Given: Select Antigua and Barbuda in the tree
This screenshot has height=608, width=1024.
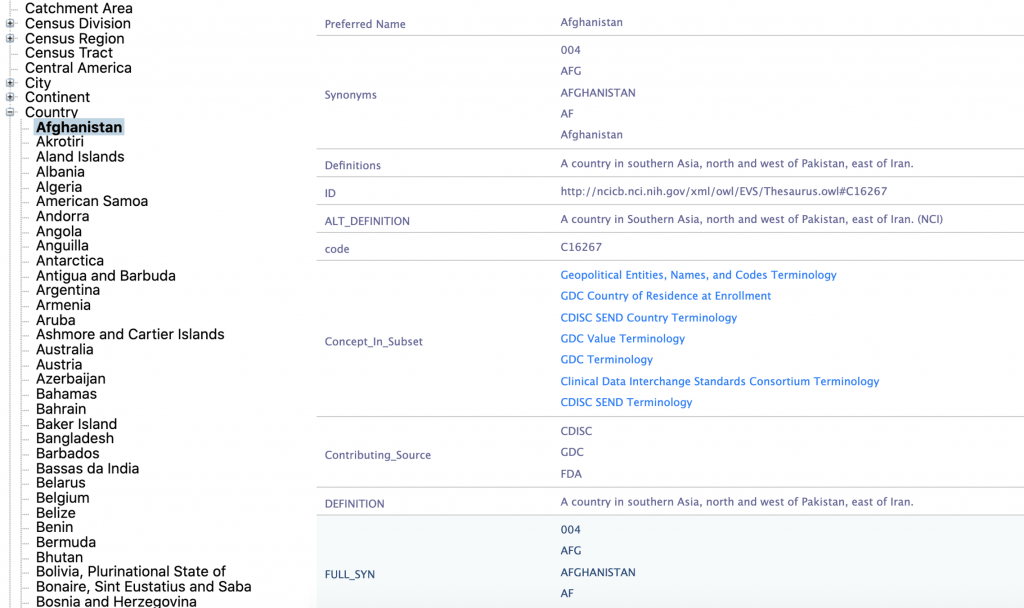Looking at the screenshot, I should point(106,276).
